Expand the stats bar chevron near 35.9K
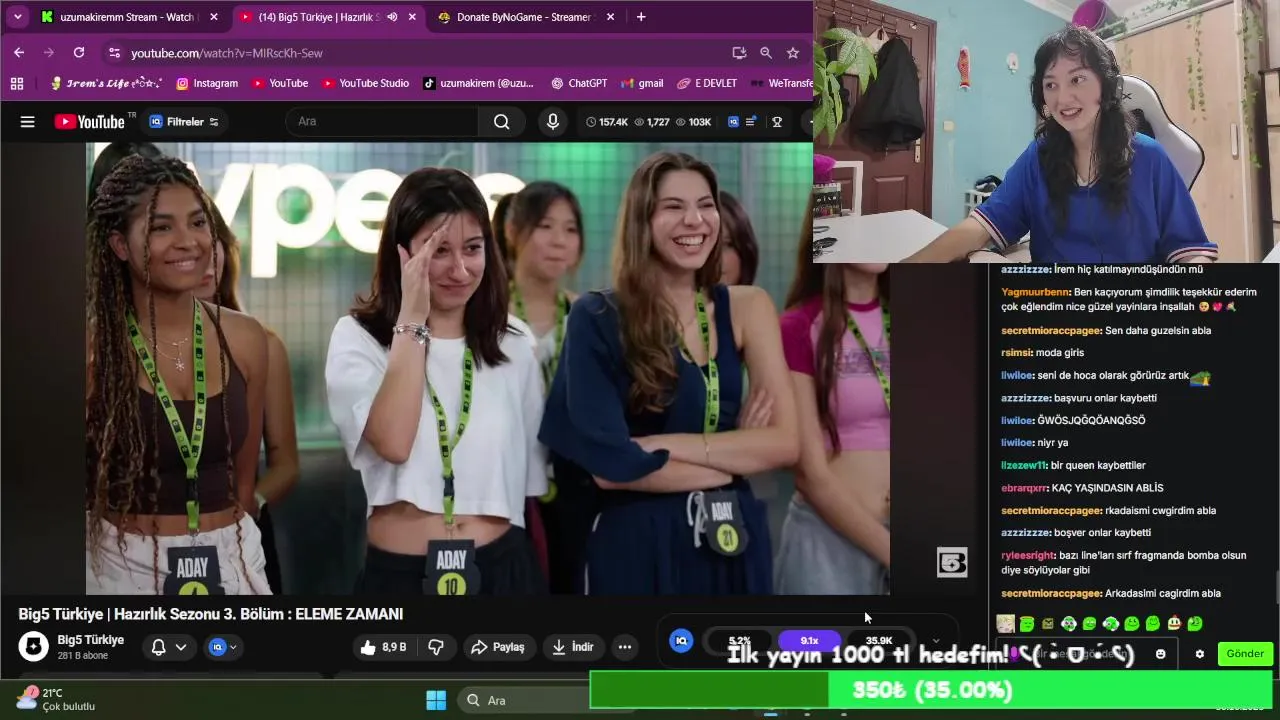 pos(936,641)
